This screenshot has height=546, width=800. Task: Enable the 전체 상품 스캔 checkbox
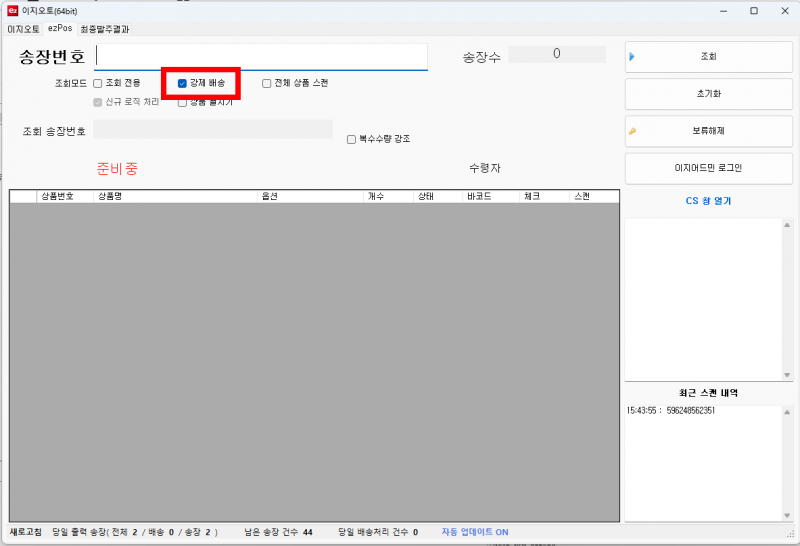[x=266, y=83]
